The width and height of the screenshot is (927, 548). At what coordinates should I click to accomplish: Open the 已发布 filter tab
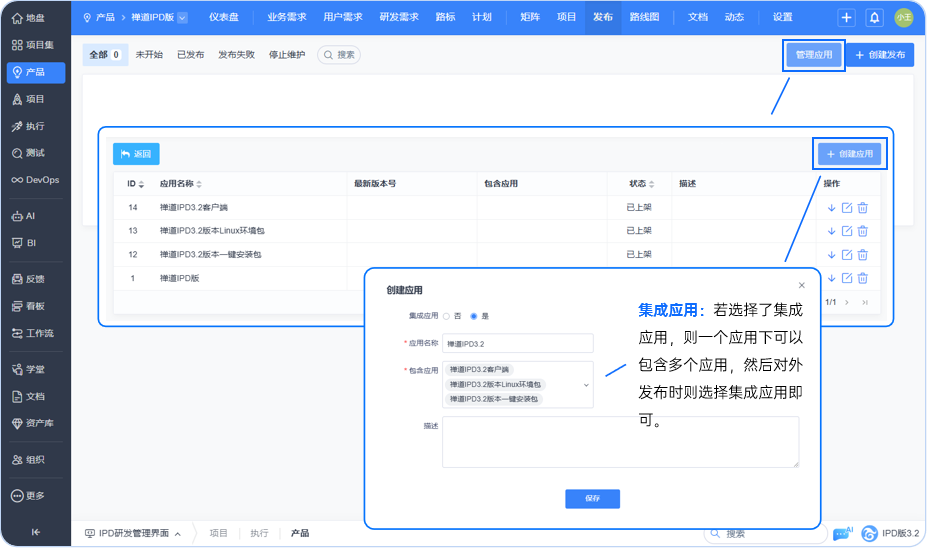coord(190,55)
